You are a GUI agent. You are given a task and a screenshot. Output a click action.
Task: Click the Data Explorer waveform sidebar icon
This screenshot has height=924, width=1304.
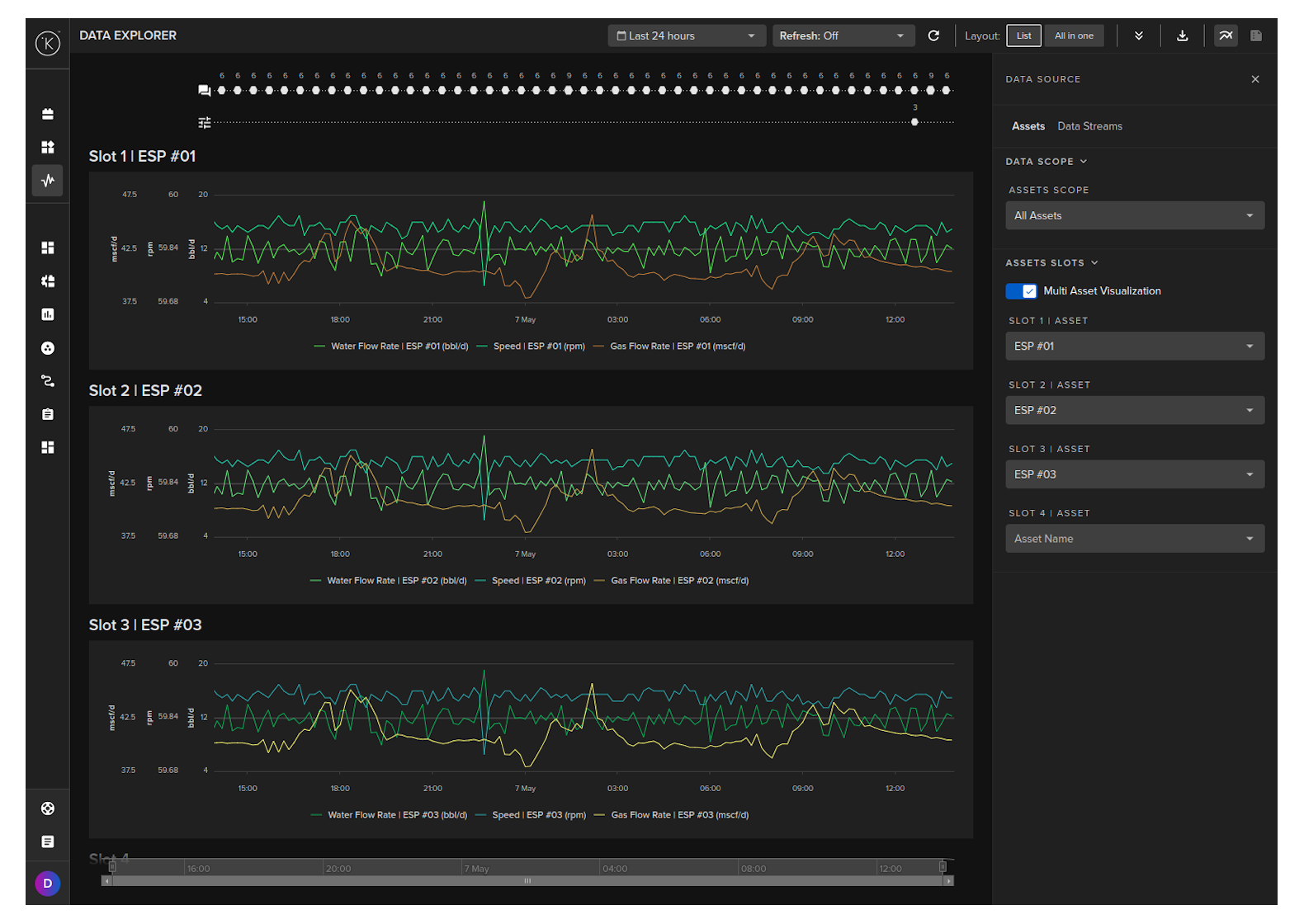[48, 180]
